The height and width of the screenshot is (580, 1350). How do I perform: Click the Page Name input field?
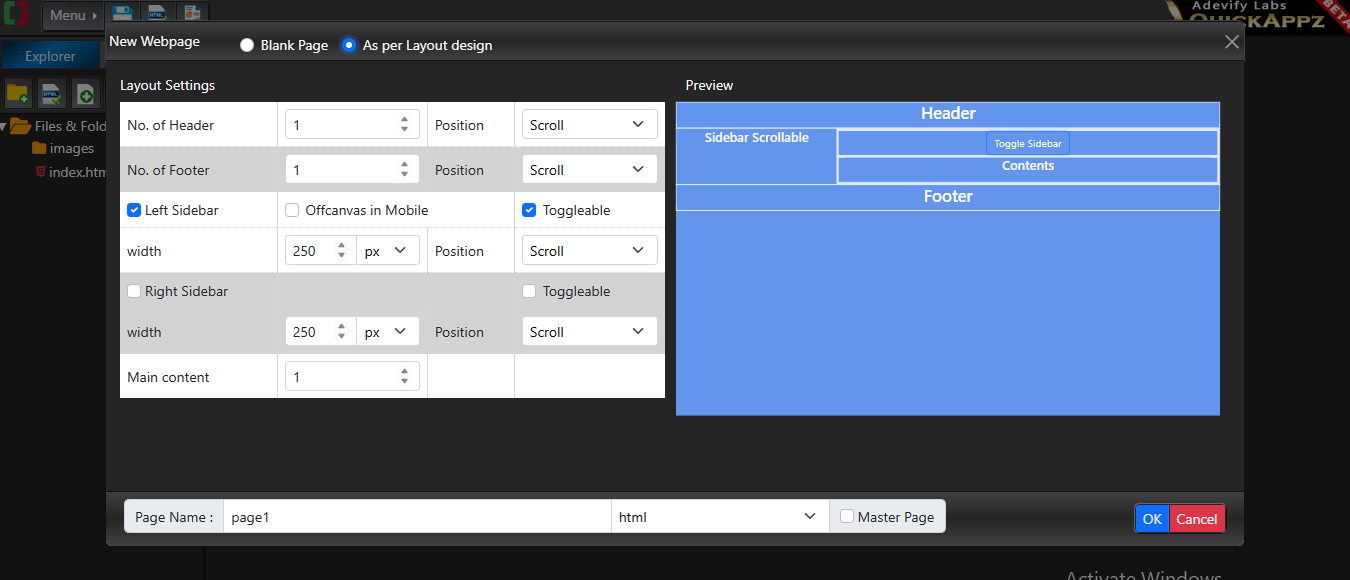point(416,517)
